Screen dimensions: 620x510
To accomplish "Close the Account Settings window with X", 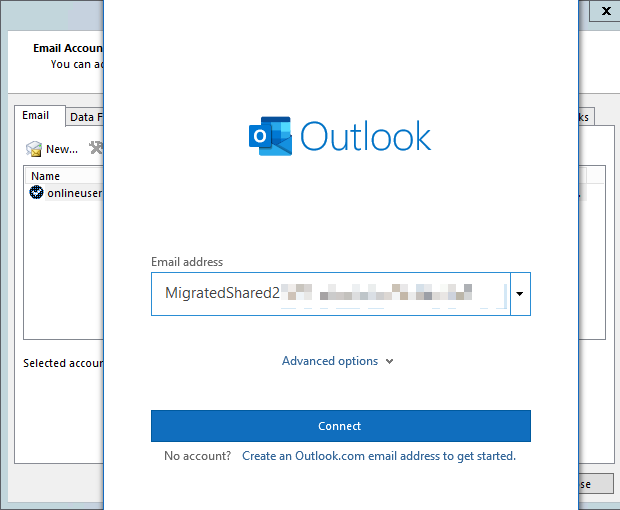I will click(605, 11).
